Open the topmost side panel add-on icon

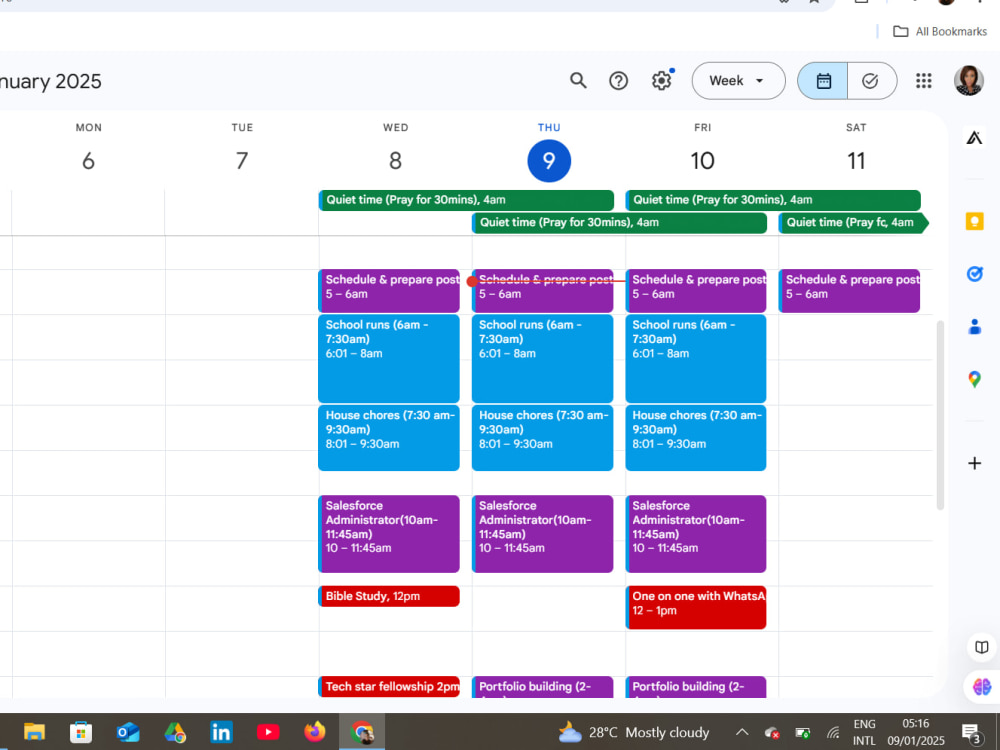[x=974, y=137]
